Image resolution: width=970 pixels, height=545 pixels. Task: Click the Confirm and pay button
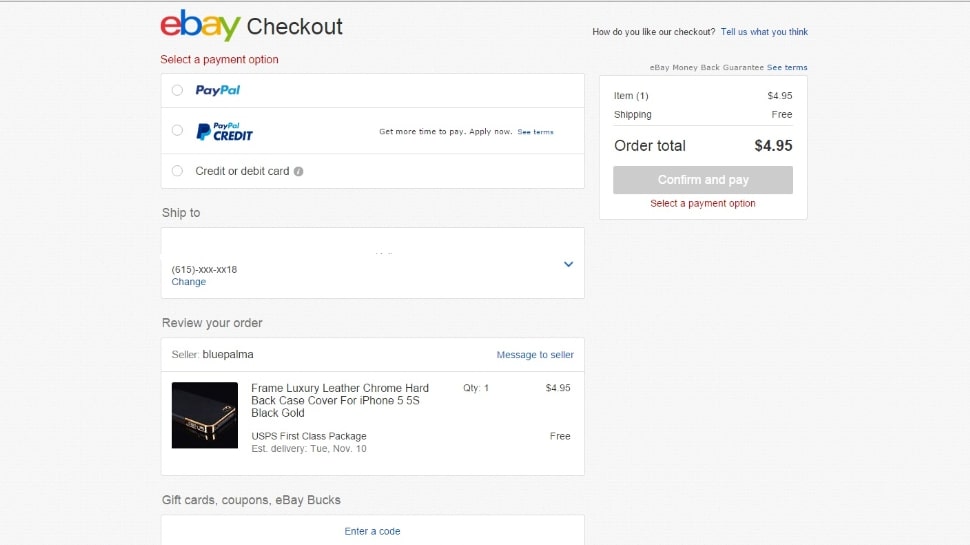point(703,180)
